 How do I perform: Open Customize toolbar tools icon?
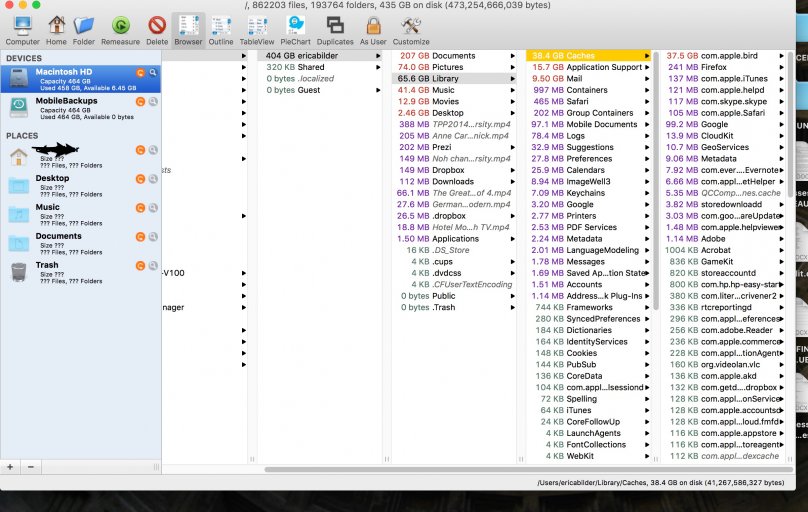click(x=410, y=27)
